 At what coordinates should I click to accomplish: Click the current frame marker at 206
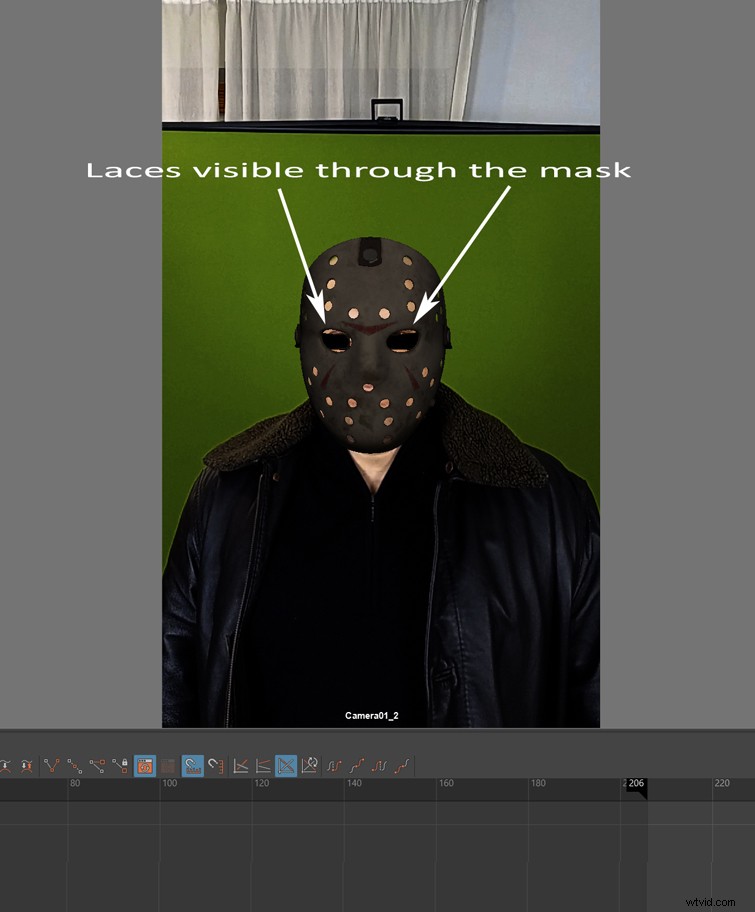coord(635,785)
